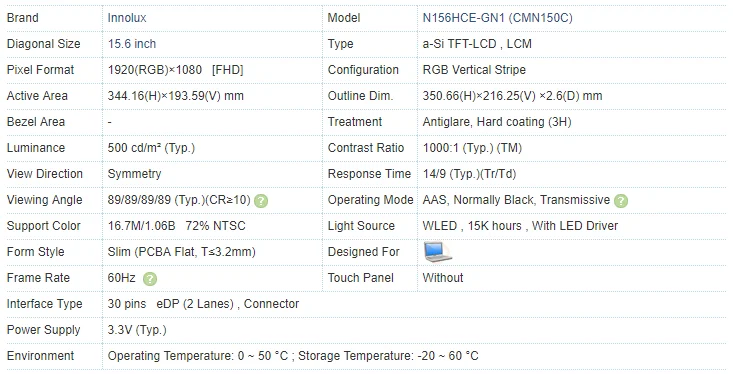Select the 1920(RGB)×1080 [FHD] pixel format value

175,70
